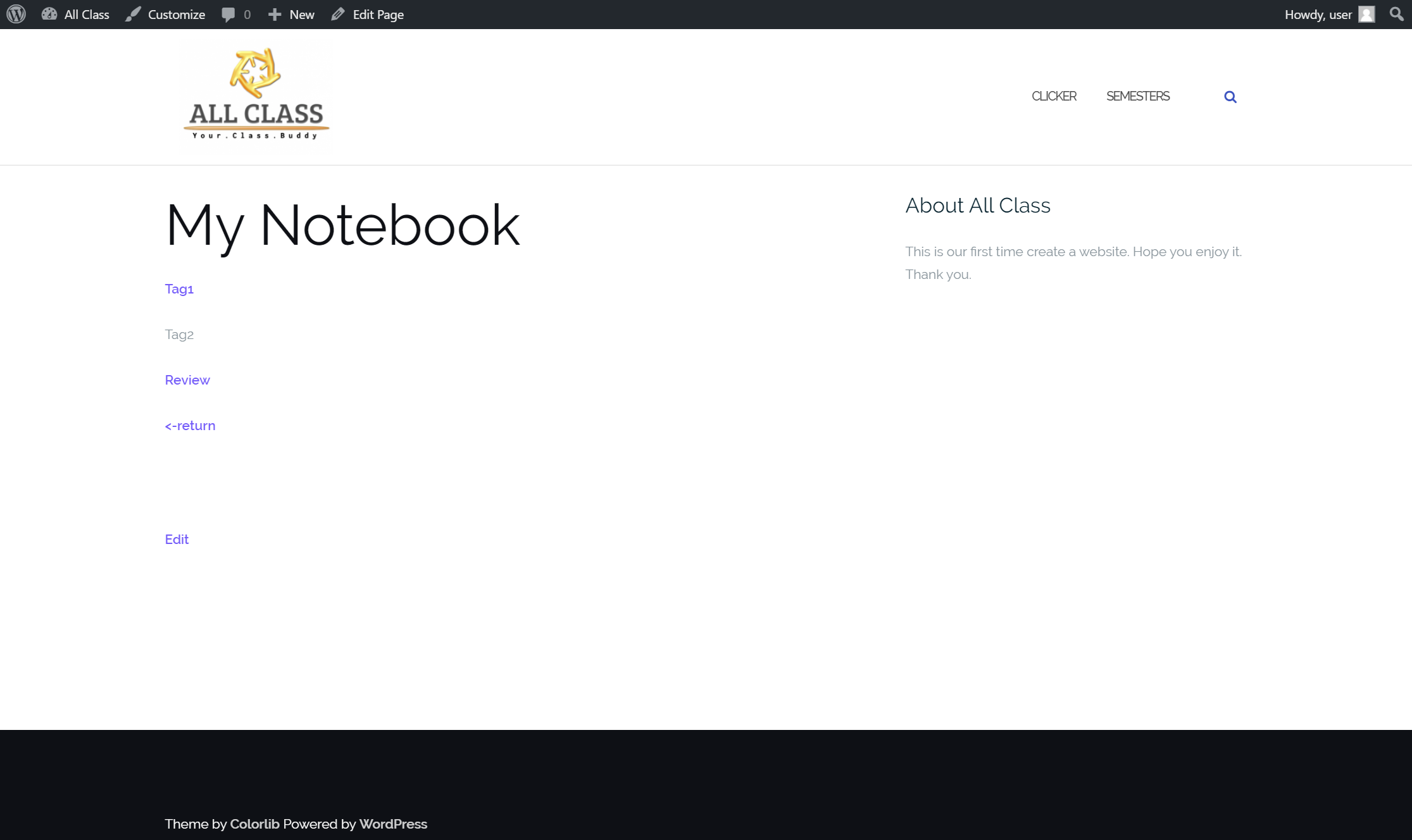The image size is (1412, 840).
Task: Click the Edit link below content
Action: (x=177, y=540)
